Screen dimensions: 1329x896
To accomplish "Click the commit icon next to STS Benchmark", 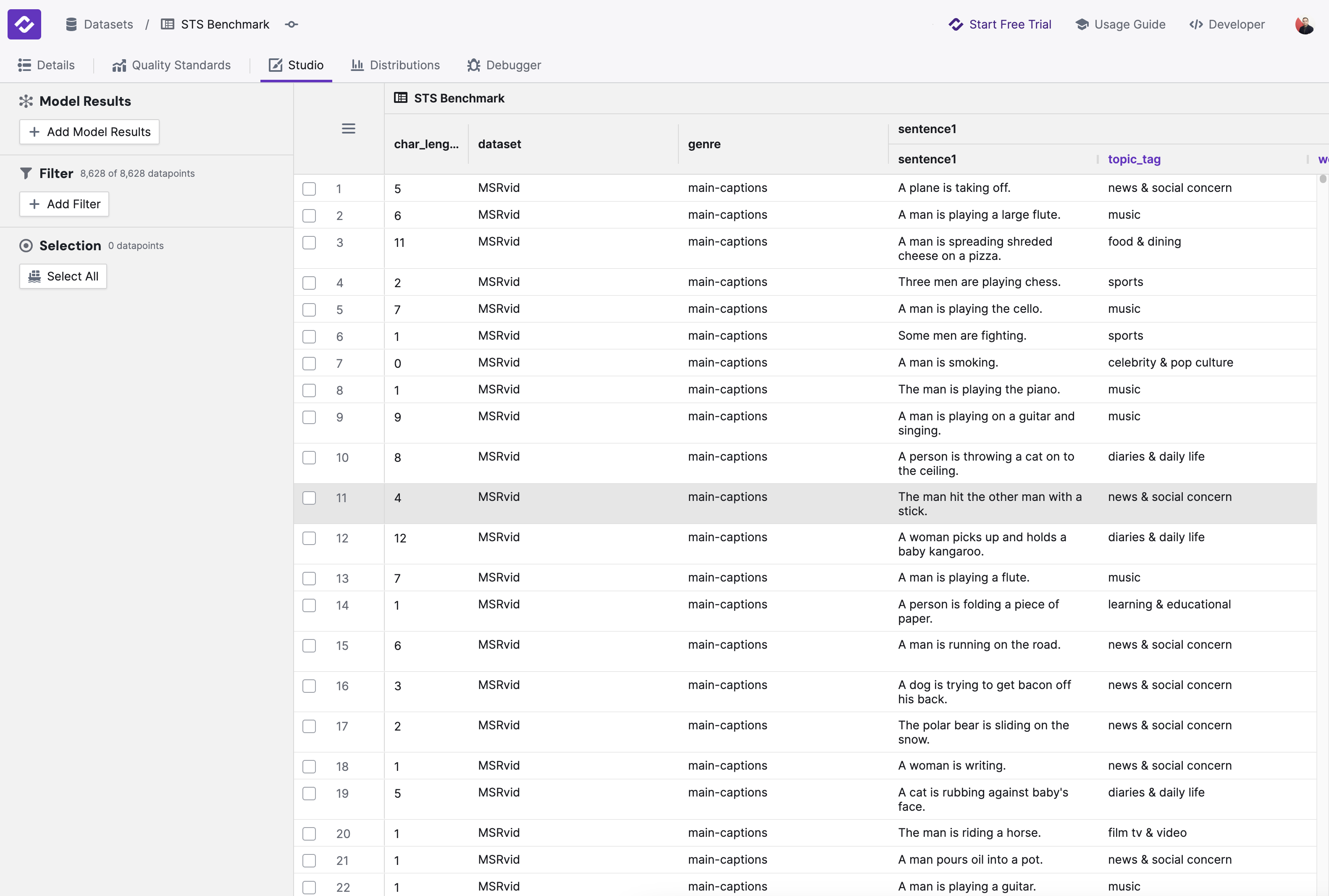I will [291, 24].
